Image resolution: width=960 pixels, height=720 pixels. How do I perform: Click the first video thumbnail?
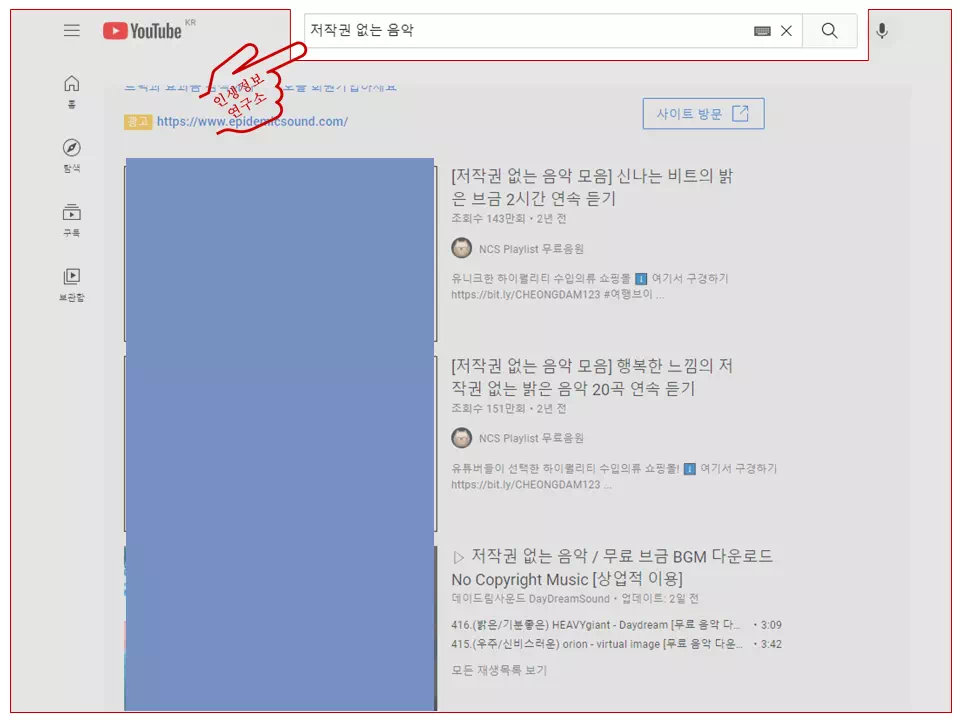[279, 247]
